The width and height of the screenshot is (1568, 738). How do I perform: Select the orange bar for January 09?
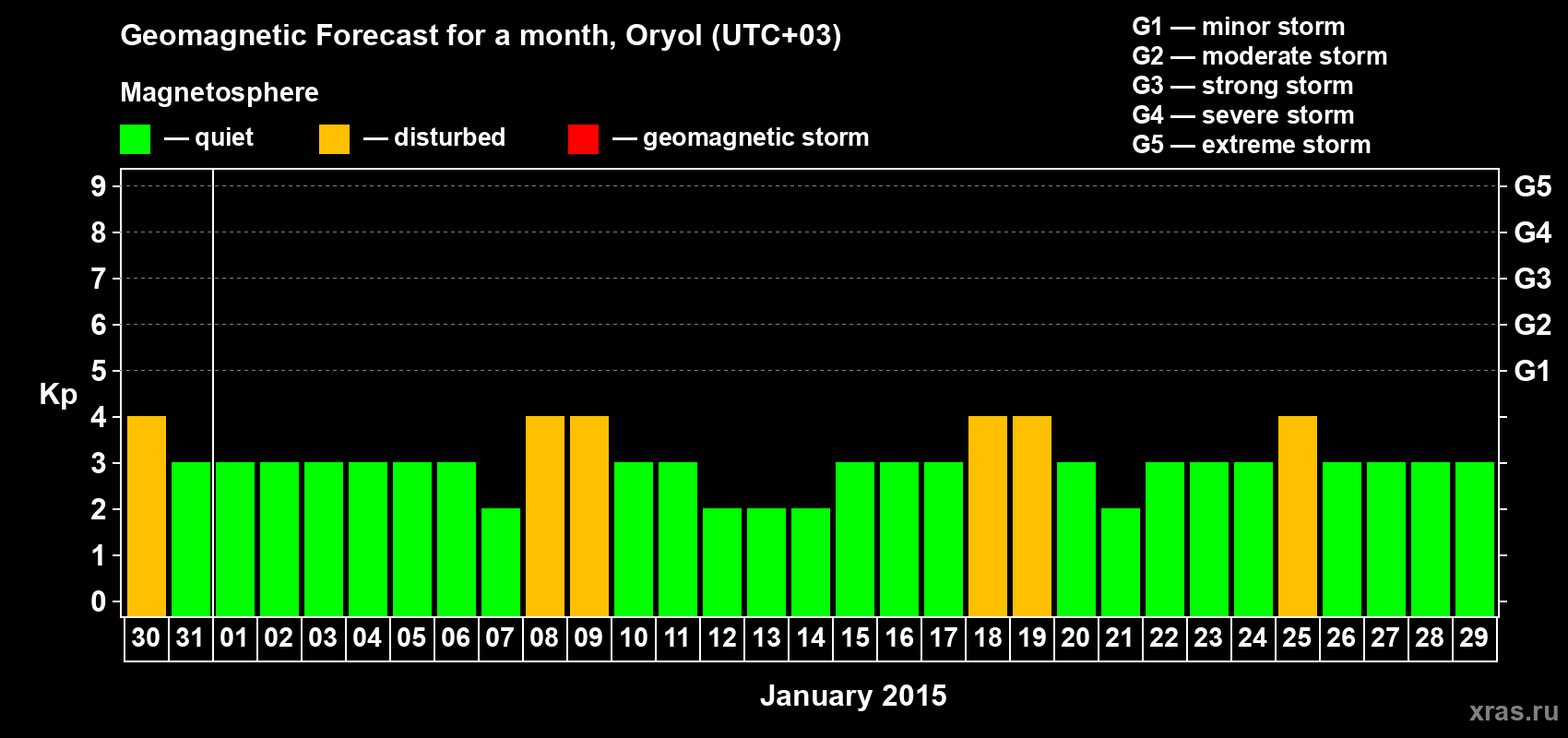589,517
